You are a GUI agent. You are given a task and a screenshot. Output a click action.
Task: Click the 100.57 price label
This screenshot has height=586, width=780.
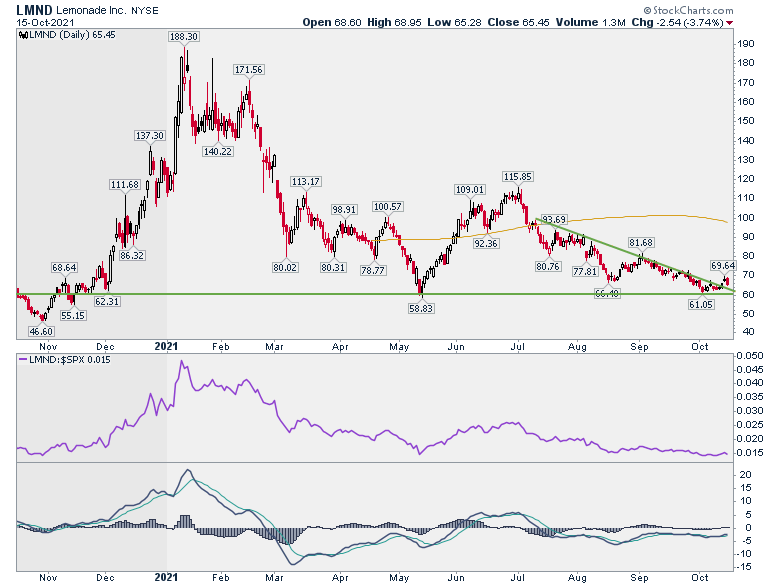pos(388,206)
